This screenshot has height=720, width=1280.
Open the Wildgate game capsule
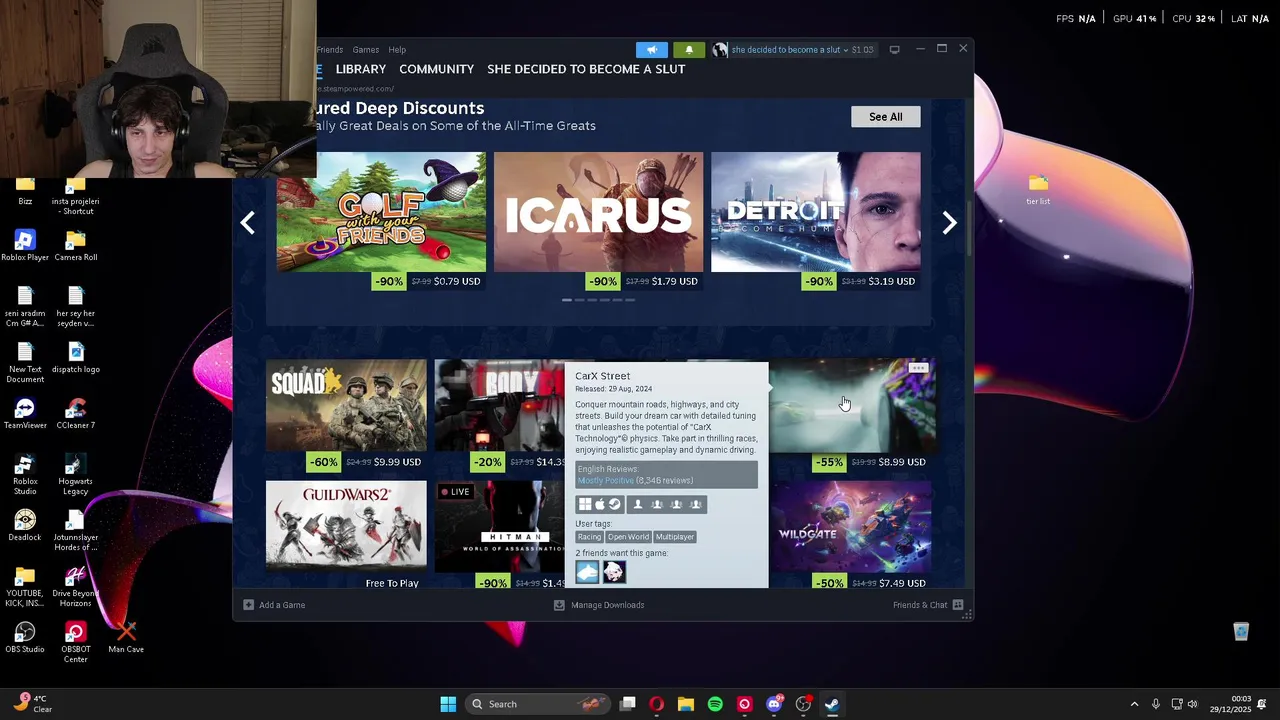(x=852, y=527)
